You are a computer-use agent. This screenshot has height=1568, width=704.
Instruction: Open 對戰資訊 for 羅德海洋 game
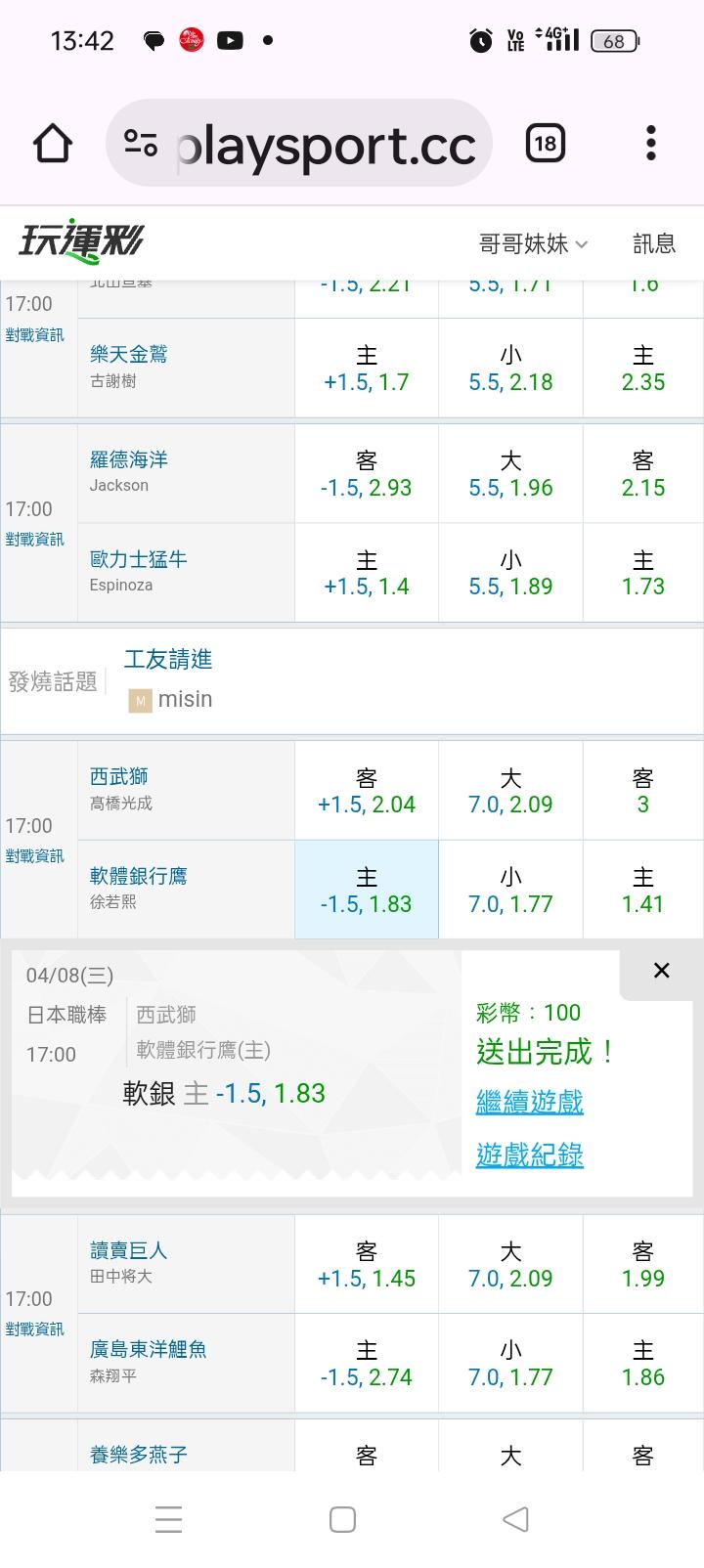coord(35,540)
